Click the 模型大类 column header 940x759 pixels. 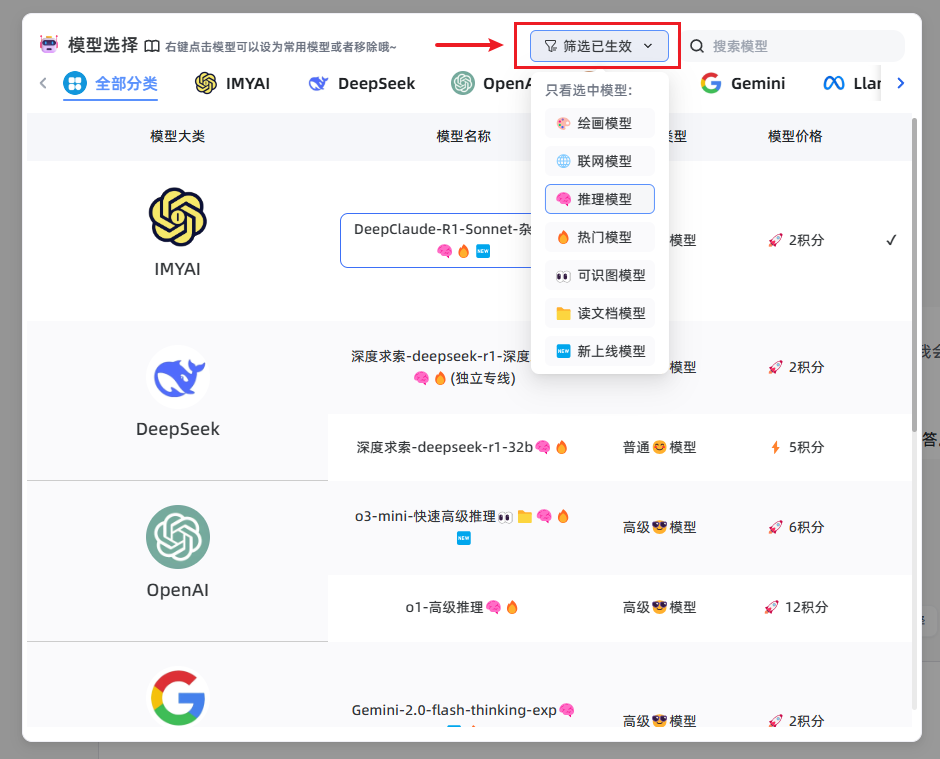click(x=177, y=136)
